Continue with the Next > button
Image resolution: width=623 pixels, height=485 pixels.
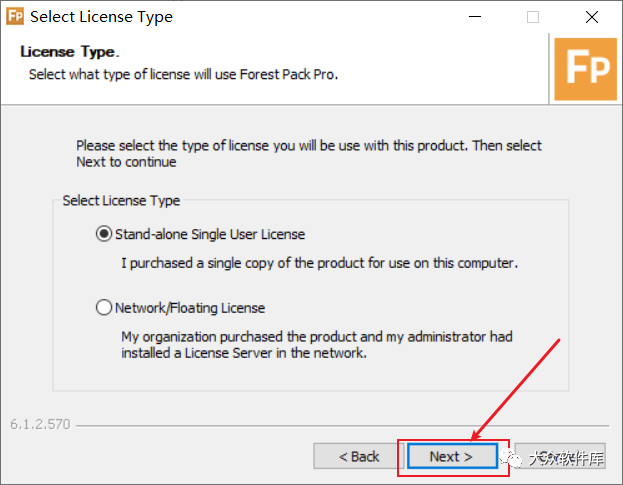452,456
